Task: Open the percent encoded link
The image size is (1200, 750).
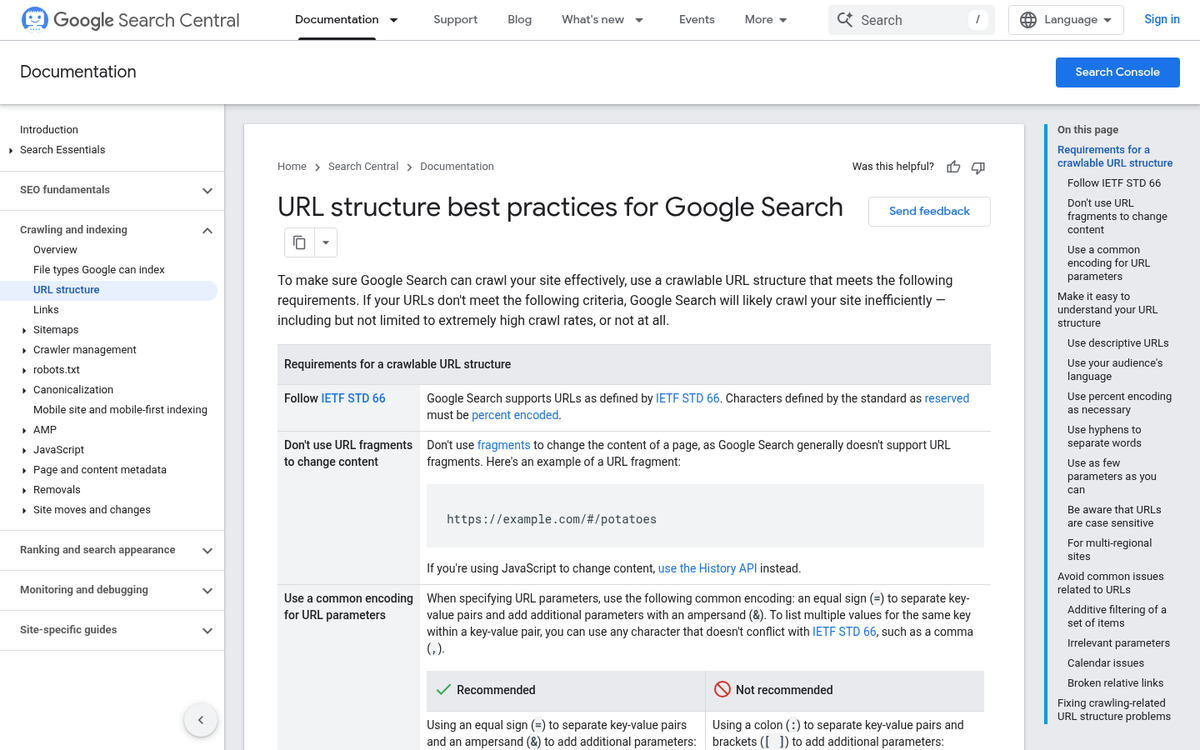Action: pyautogui.click(x=515, y=415)
